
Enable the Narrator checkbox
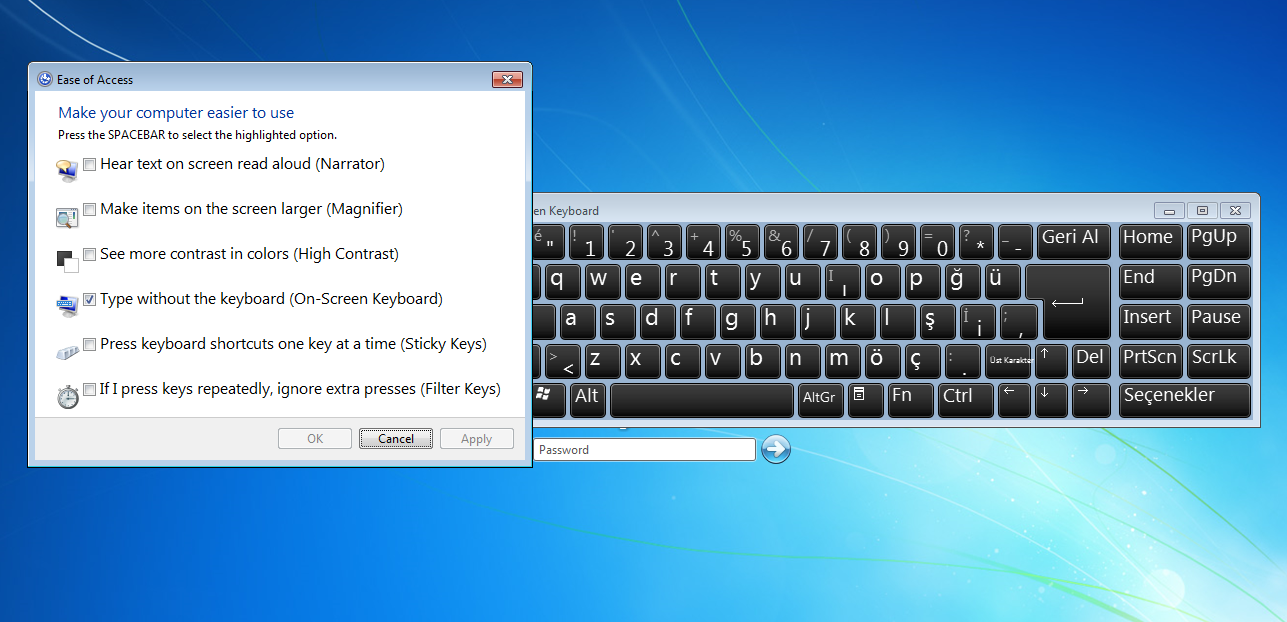90,164
